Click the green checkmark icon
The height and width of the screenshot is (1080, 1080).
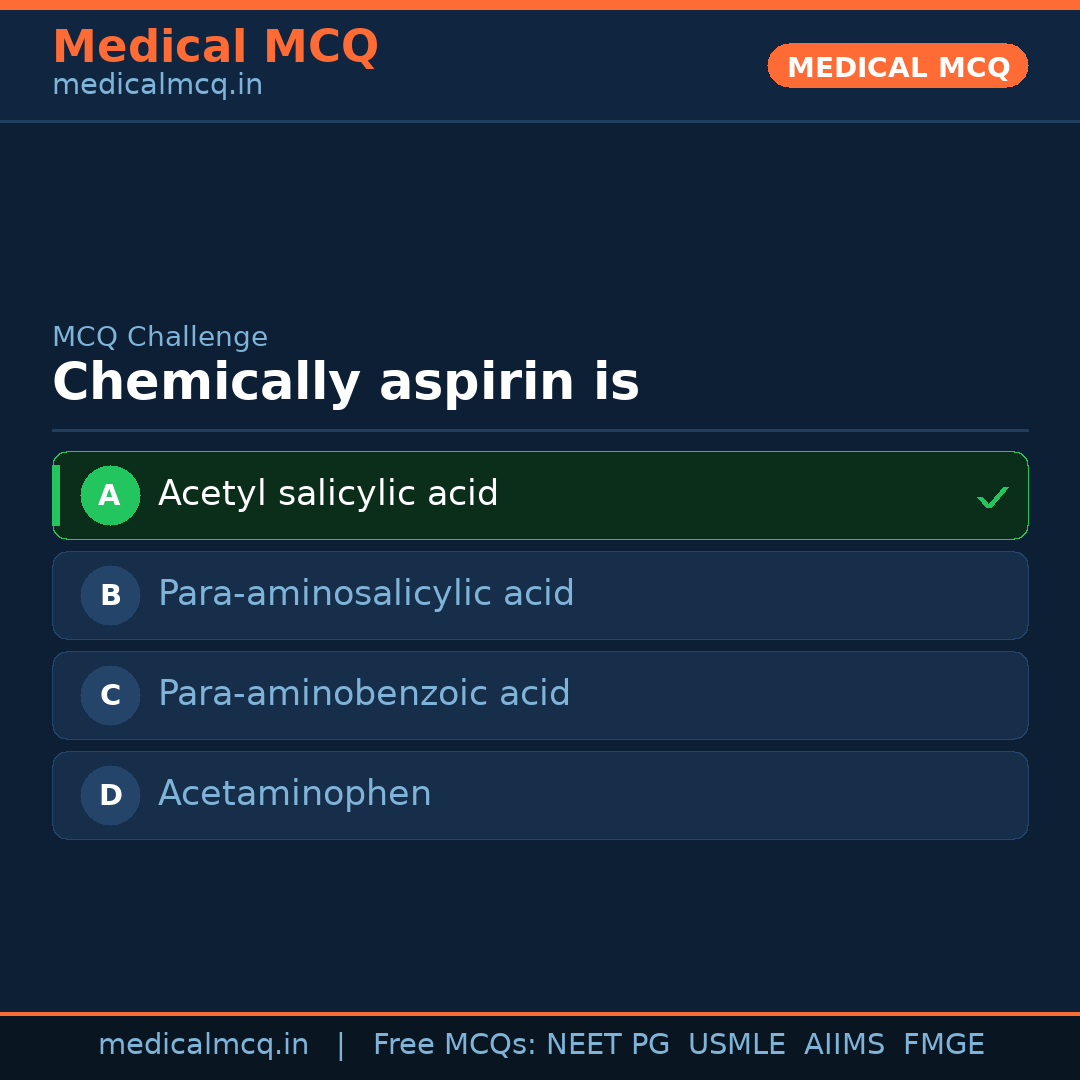[x=992, y=497]
